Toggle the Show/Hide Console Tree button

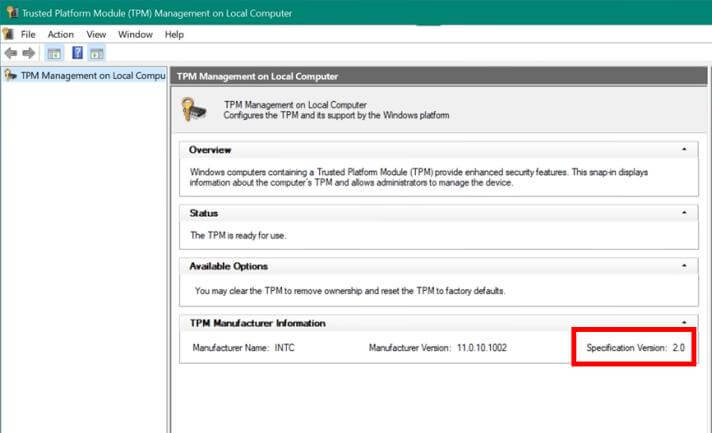tap(54, 53)
